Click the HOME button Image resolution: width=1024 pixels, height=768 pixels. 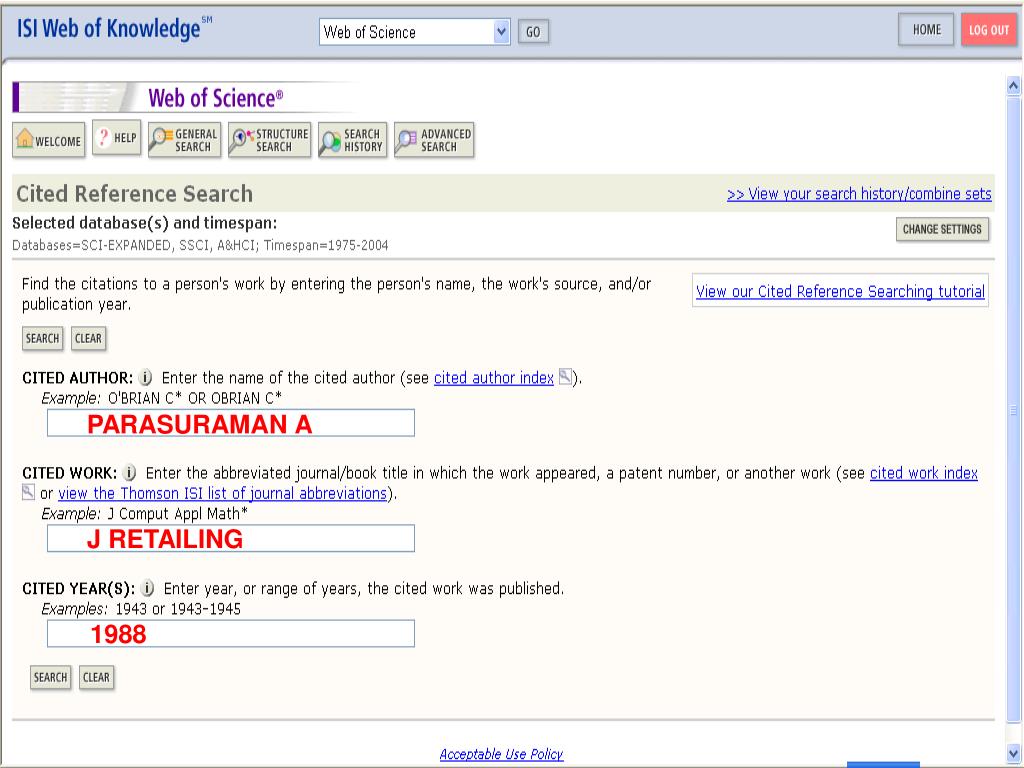coord(926,30)
